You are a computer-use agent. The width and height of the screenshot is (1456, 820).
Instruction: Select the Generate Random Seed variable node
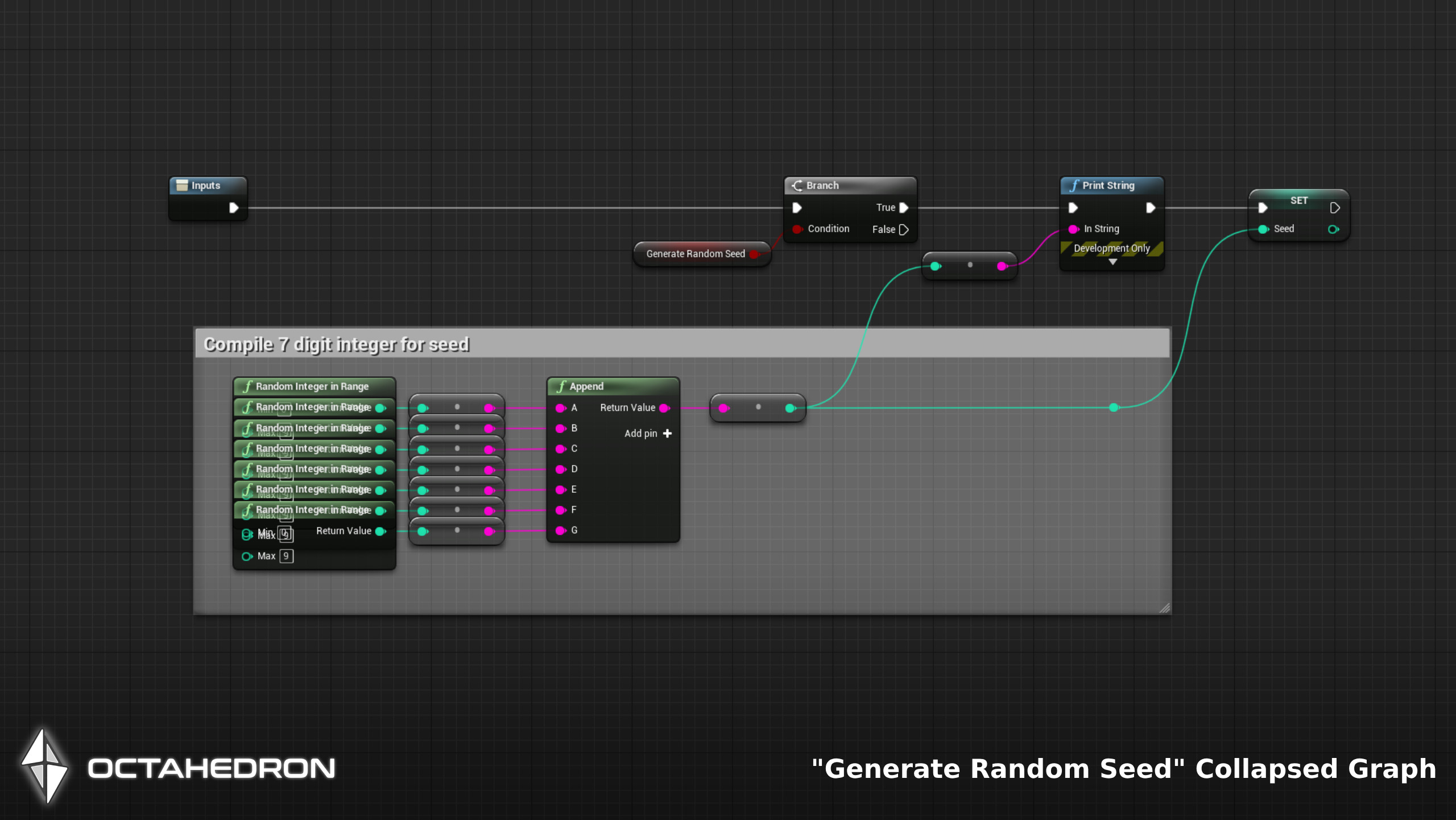(702, 254)
